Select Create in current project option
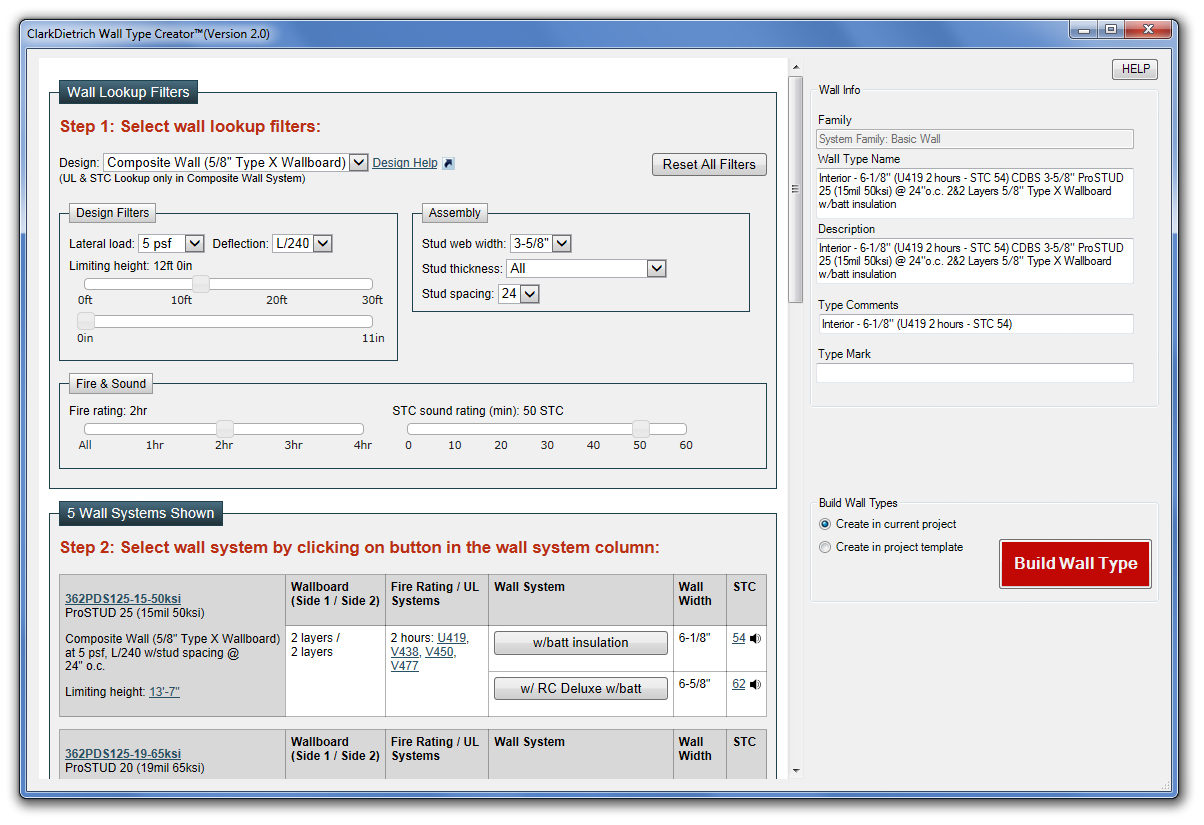 click(x=825, y=524)
